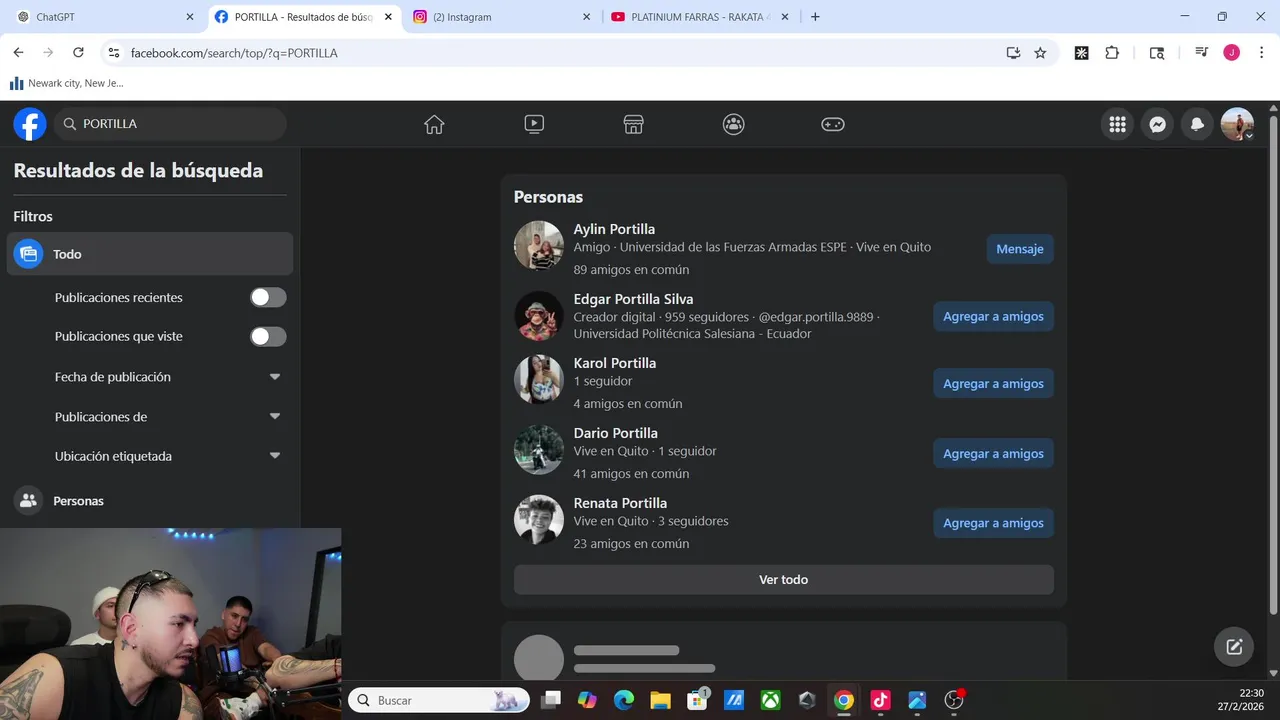Install app using the address bar install icon
Image resolution: width=1280 pixels, height=720 pixels.
click(1013, 53)
